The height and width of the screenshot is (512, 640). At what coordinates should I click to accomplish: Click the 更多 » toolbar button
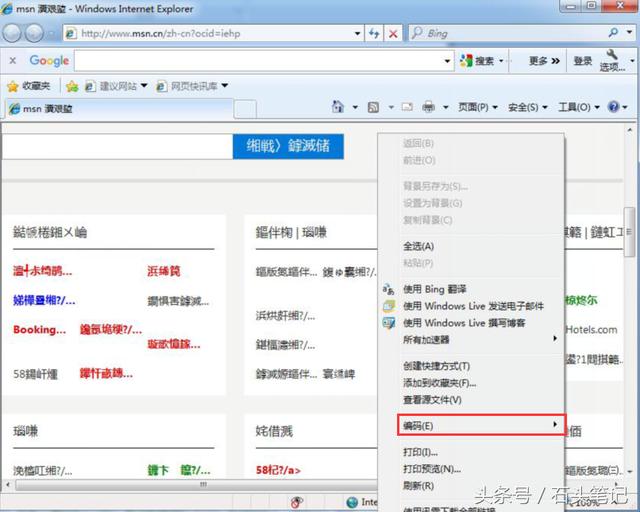544,61
